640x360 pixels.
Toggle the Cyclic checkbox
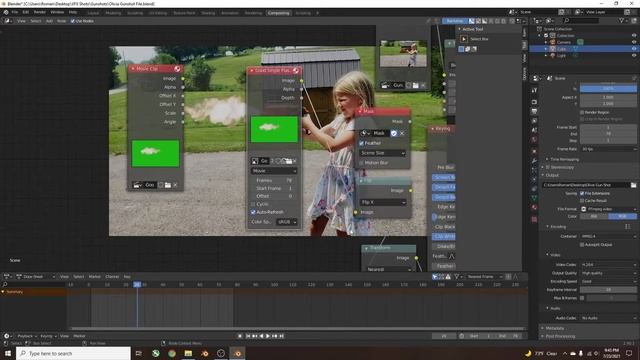253,204
